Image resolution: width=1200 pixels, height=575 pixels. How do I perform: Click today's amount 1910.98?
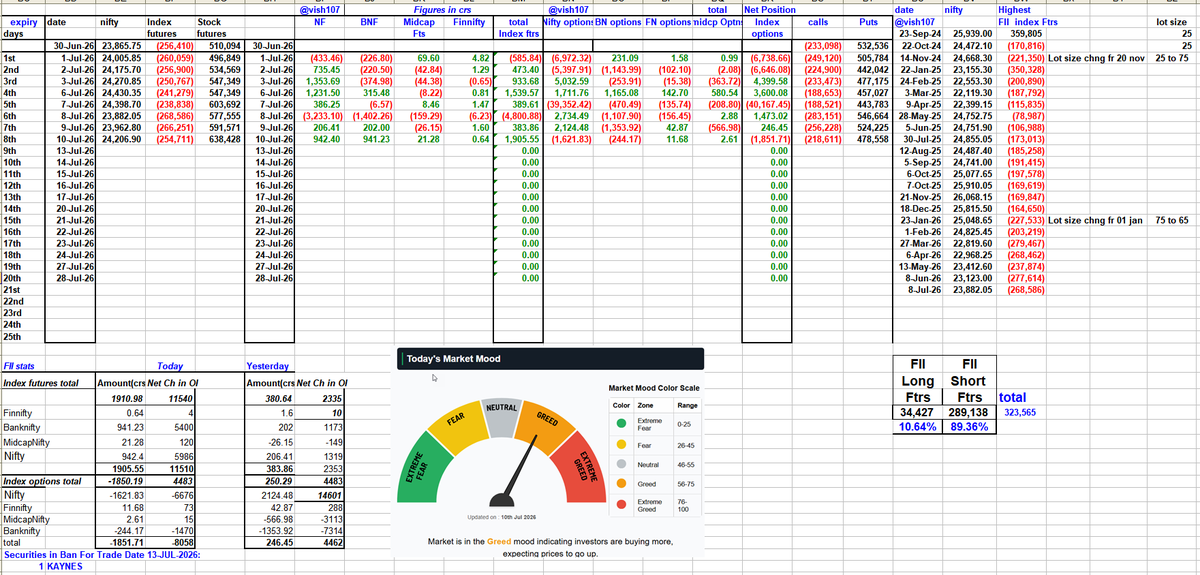point(127,398)
